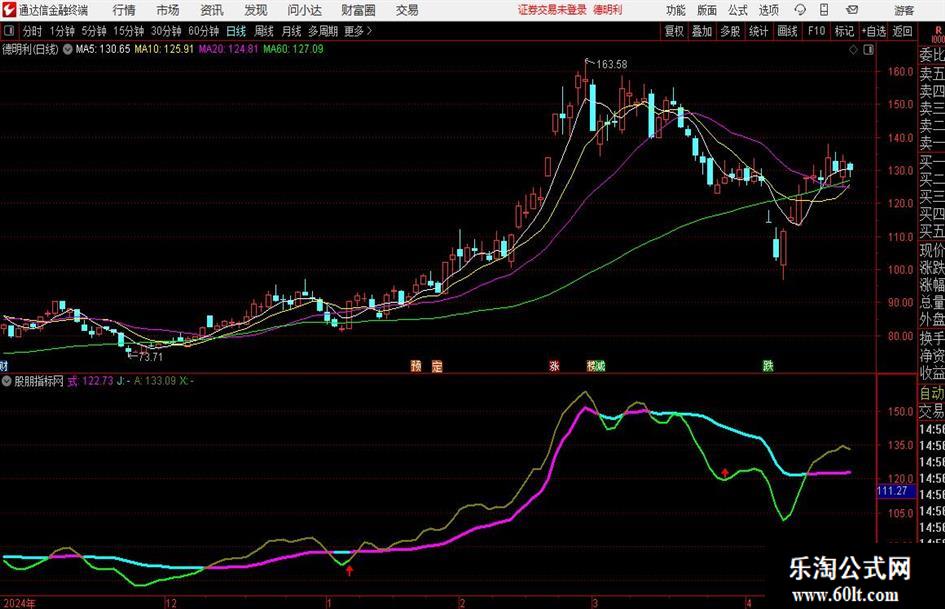Switch to 分时 period tab
945x609 pixels.
click(33, 31)
